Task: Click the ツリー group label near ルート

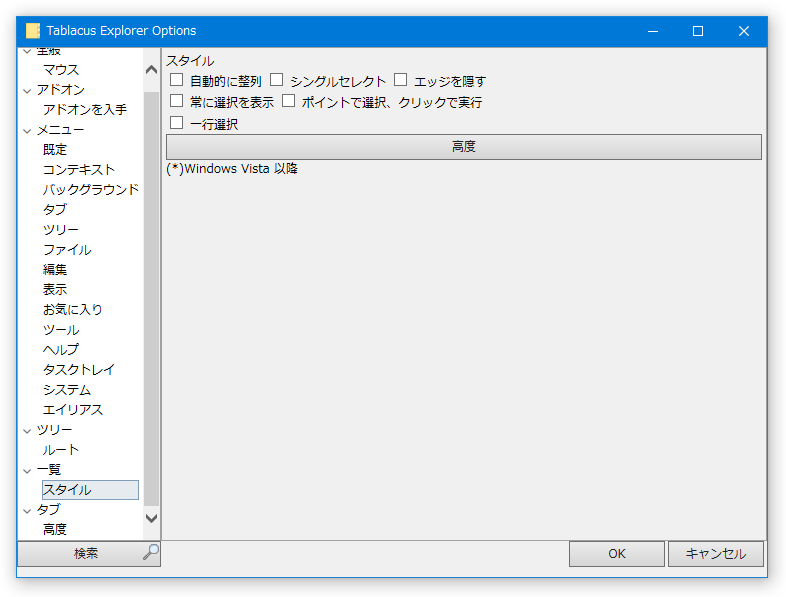Action: 55,430
